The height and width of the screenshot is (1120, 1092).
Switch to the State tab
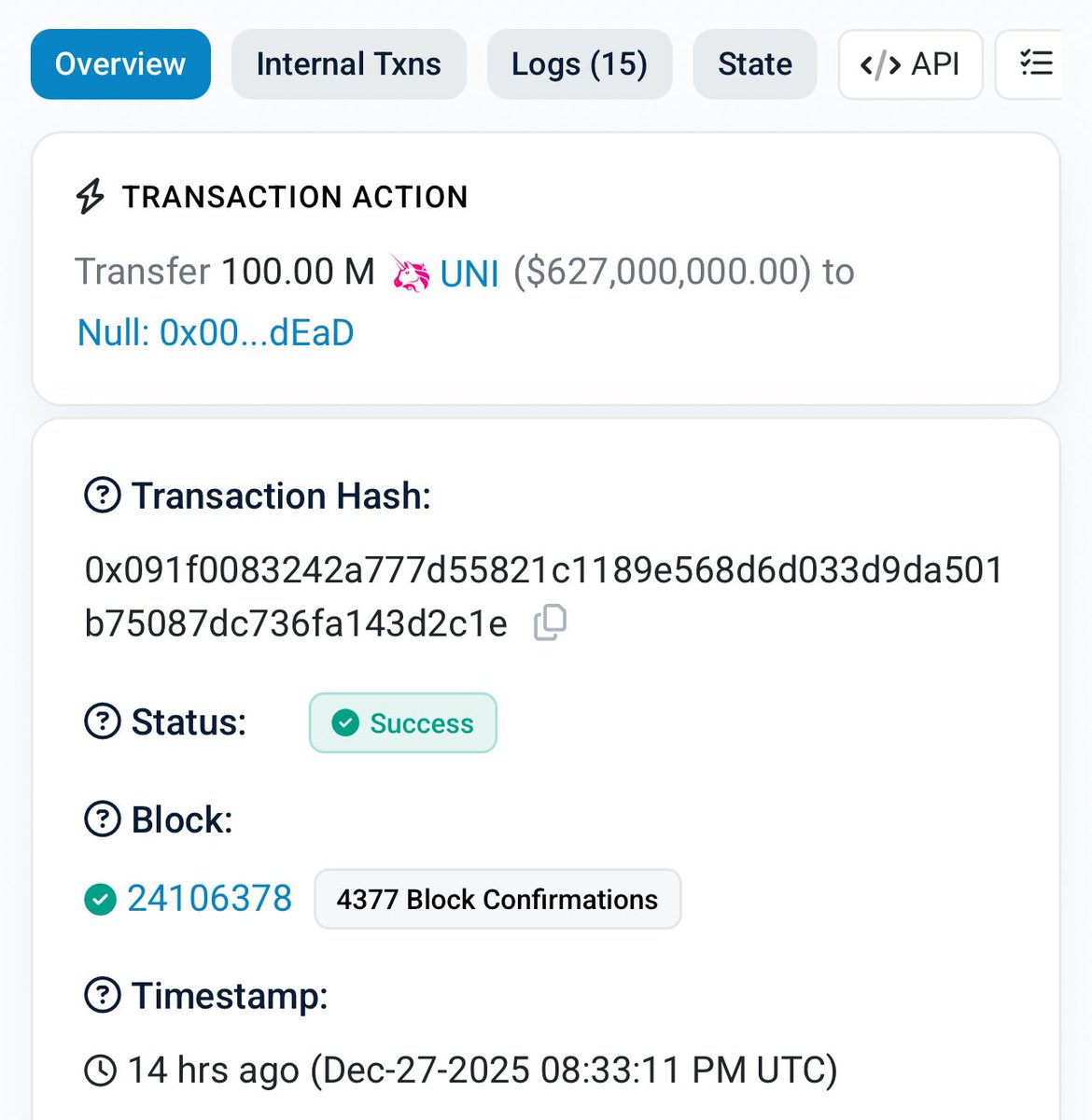pyautogui.click(x=754, y=64)
